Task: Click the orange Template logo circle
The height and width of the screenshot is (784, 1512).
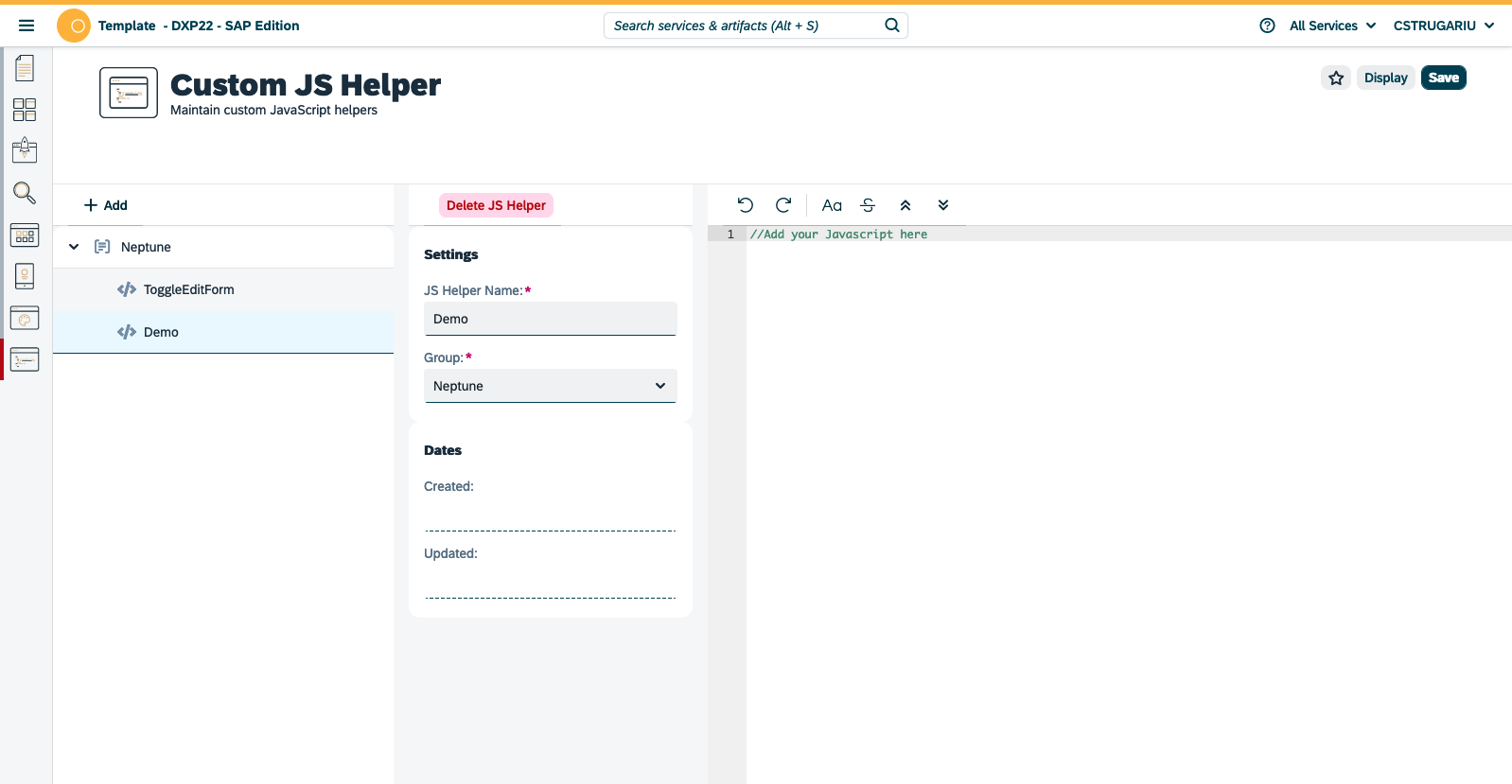Action: tap(74, 26)
